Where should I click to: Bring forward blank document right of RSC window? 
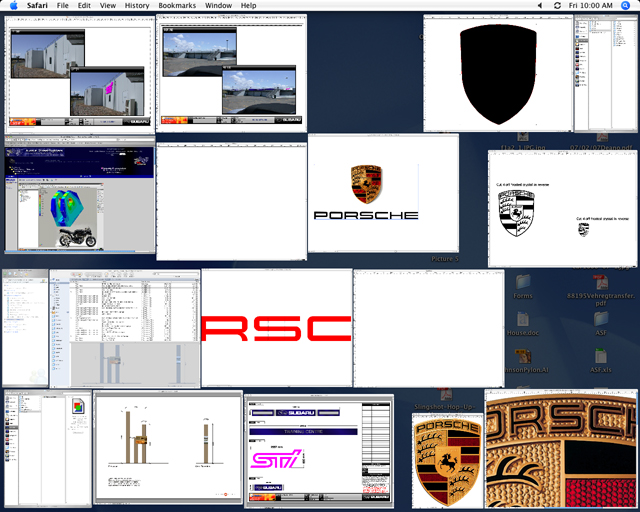(x=429, y=329)
